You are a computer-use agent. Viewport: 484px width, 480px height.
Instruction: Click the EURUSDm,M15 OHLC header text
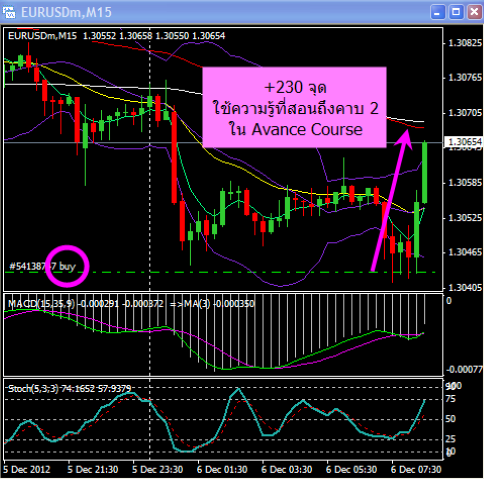tap(116, 36)
